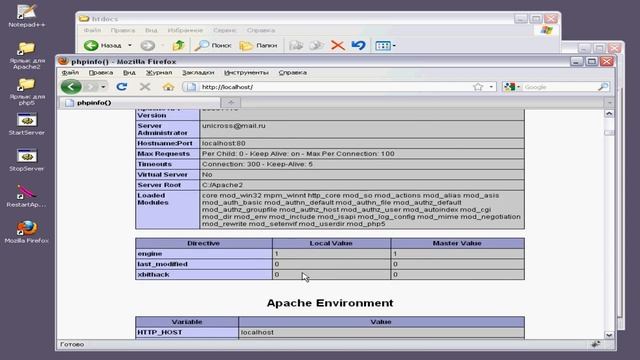This screenshot has width=640, height=360.
Task: Open Views dropdown arrow in htdocs toolbar
Action: point(394,46)
